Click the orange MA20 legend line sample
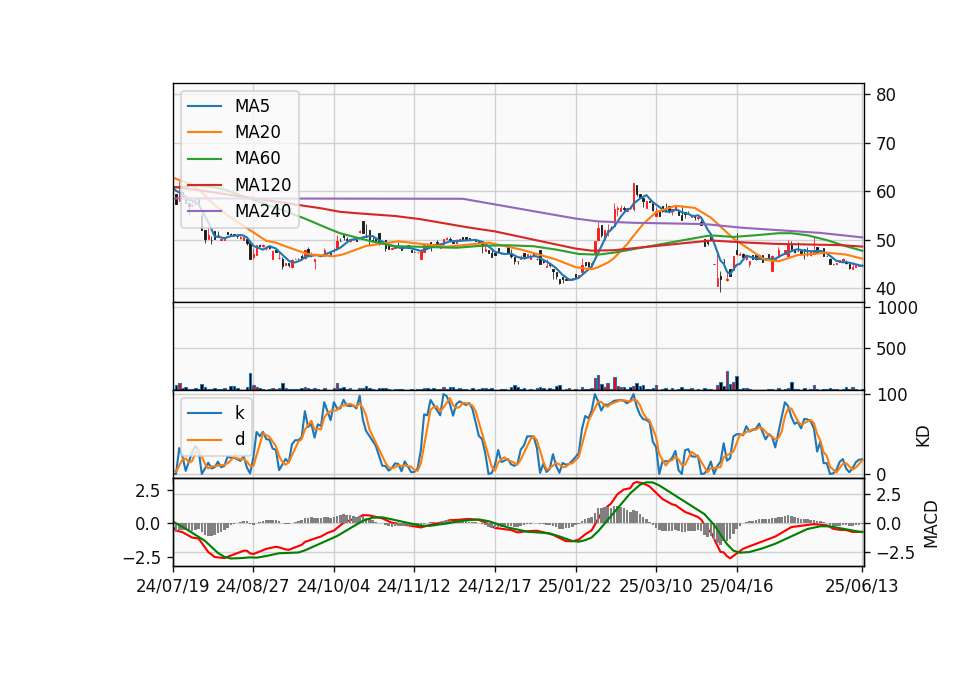The width and height of the screenshot is (960, 690). (x=204, y=132)
